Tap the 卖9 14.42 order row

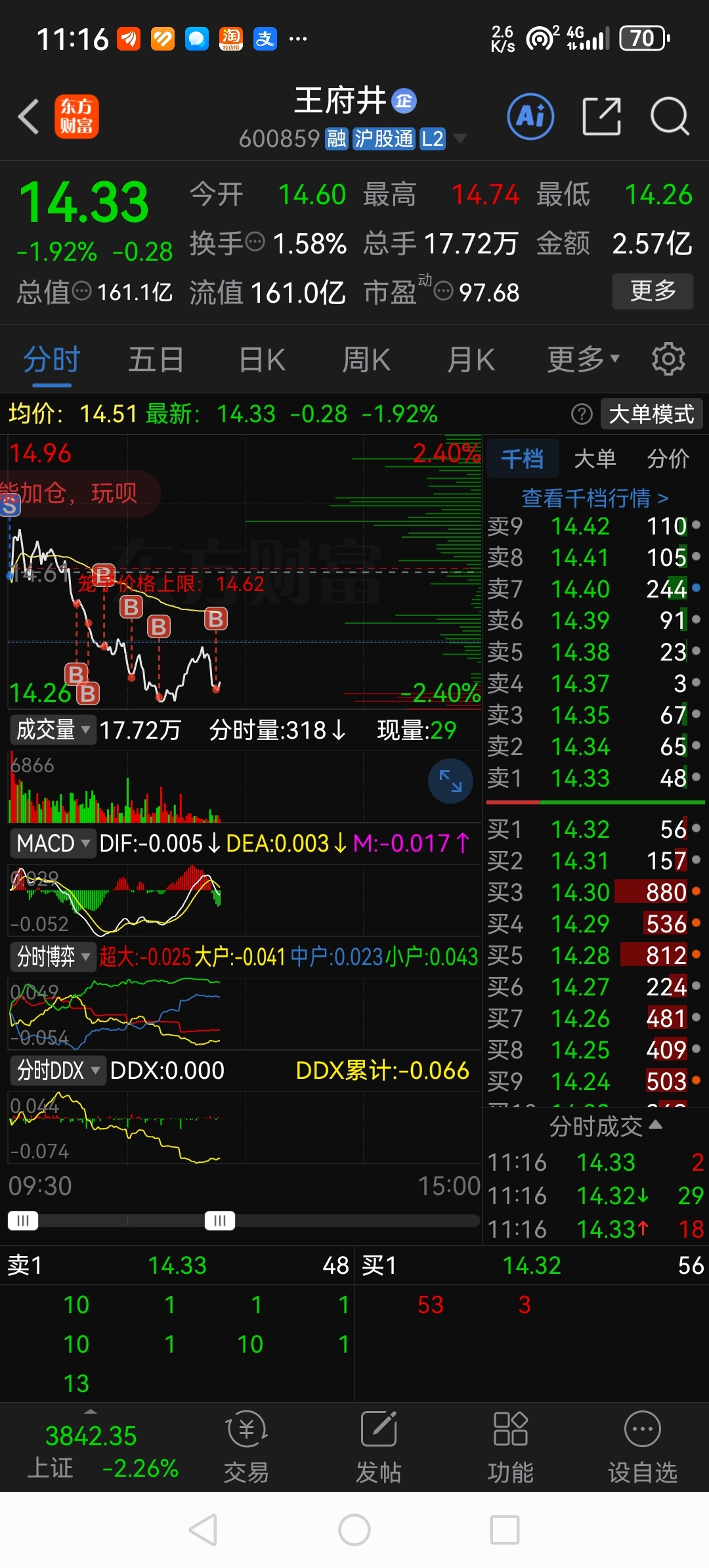coord(595,526)
